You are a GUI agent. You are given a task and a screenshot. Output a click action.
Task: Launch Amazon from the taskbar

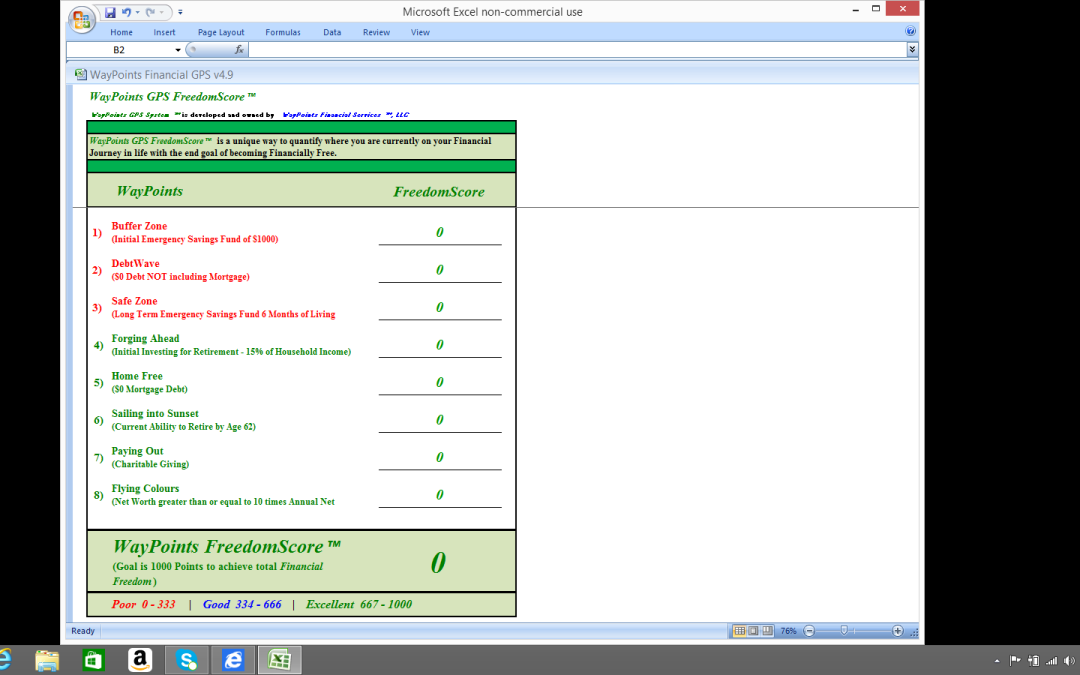[140, 660]
